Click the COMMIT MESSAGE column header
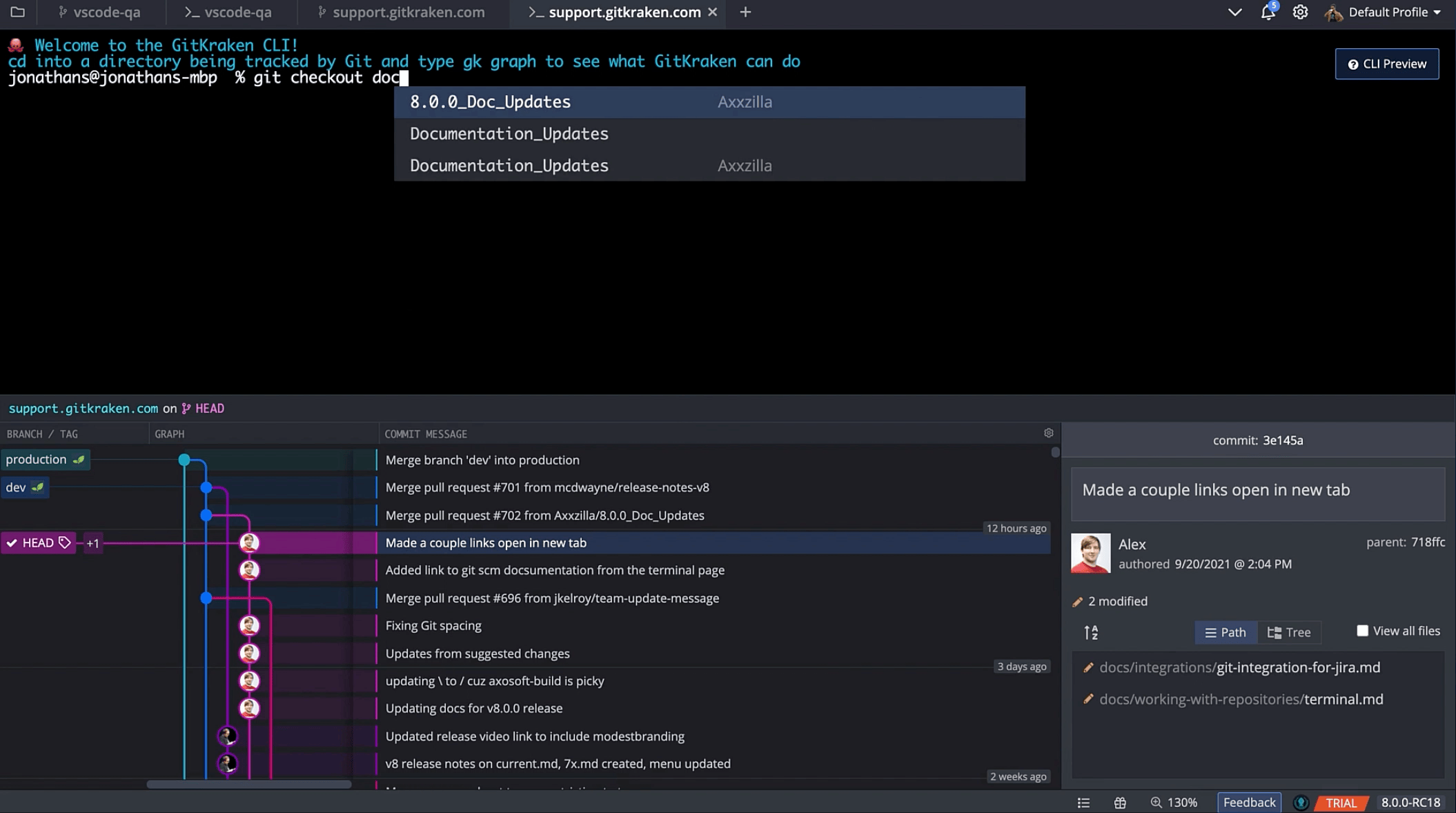Image resolution: width=1456 pixels, height=813 pixels. [x=426, y=434]
